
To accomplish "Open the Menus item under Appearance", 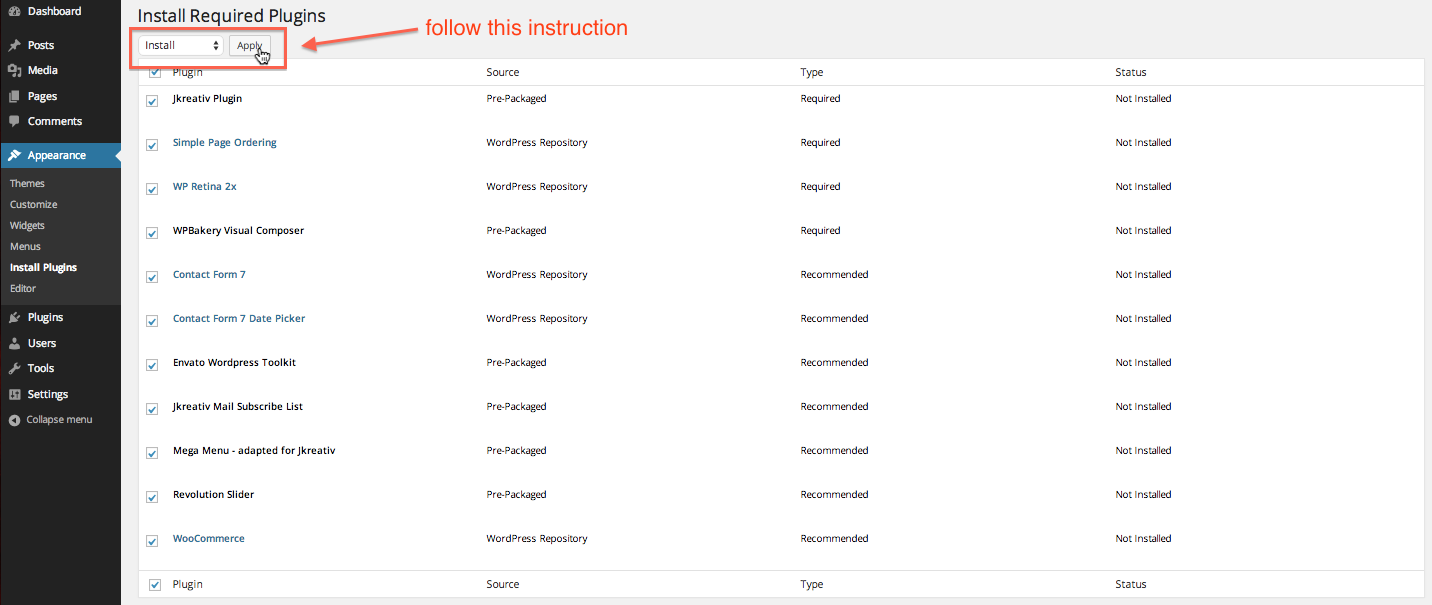I will pos(27,246).
